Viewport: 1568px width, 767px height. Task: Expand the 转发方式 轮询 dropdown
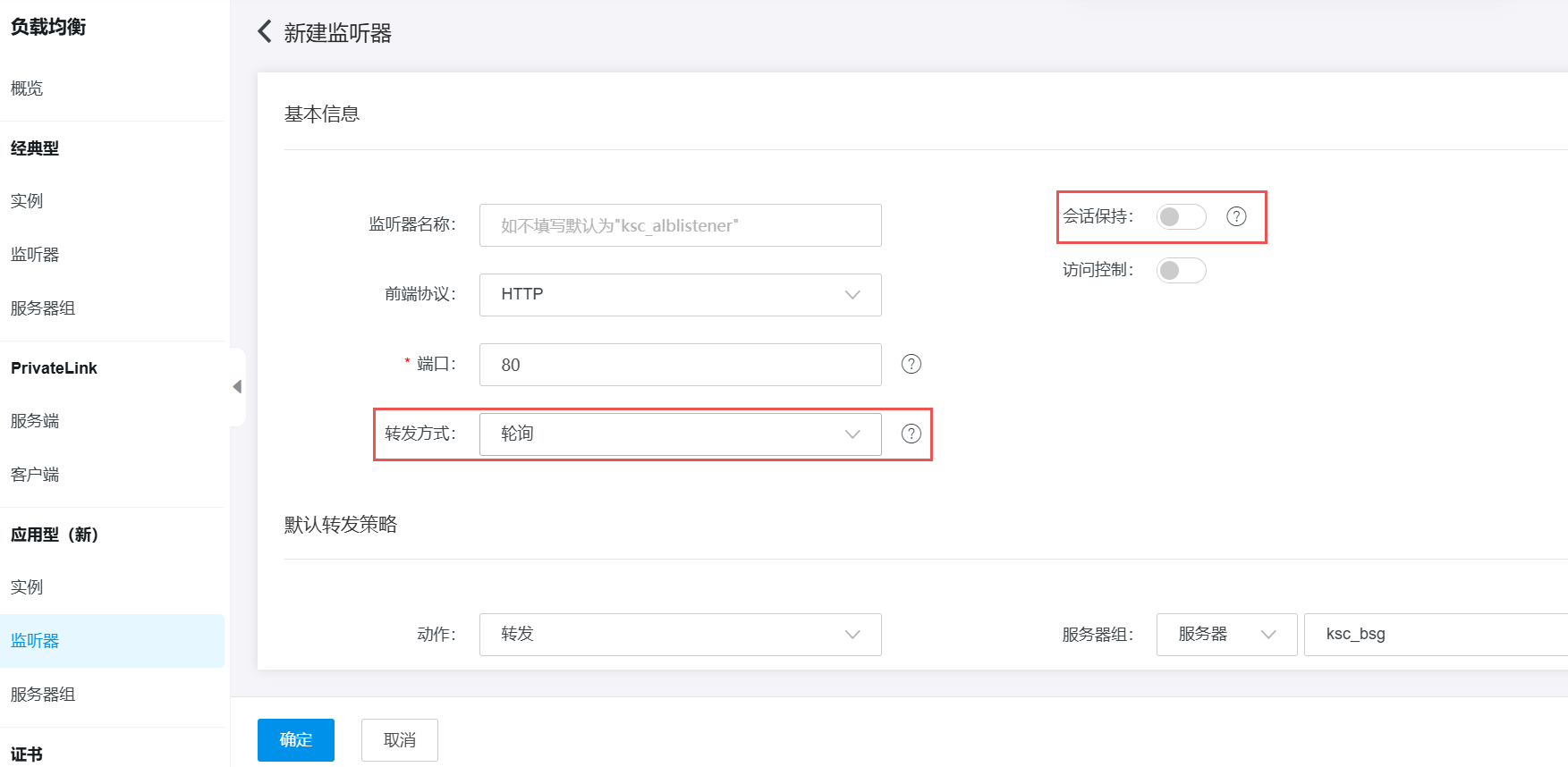click(x=680, y=434)
